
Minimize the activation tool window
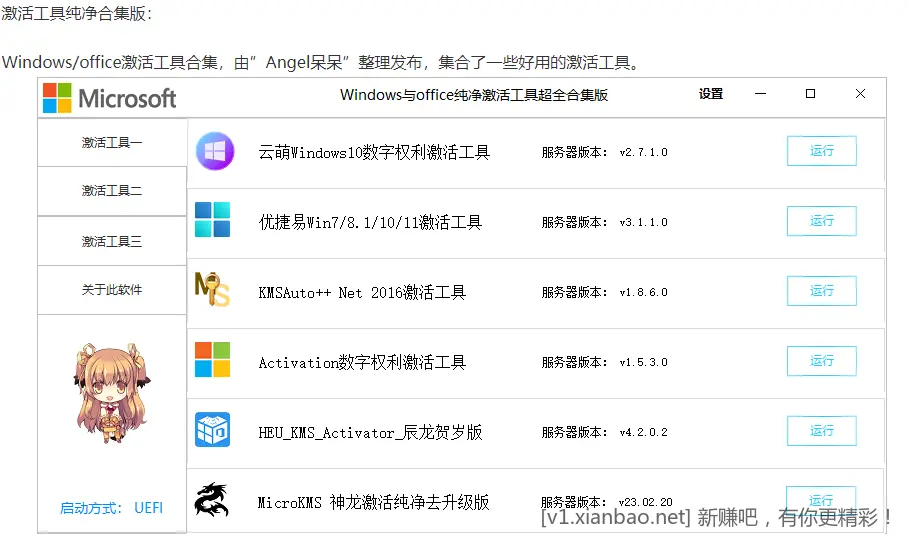pyautogui.click(x=761, y=94)
